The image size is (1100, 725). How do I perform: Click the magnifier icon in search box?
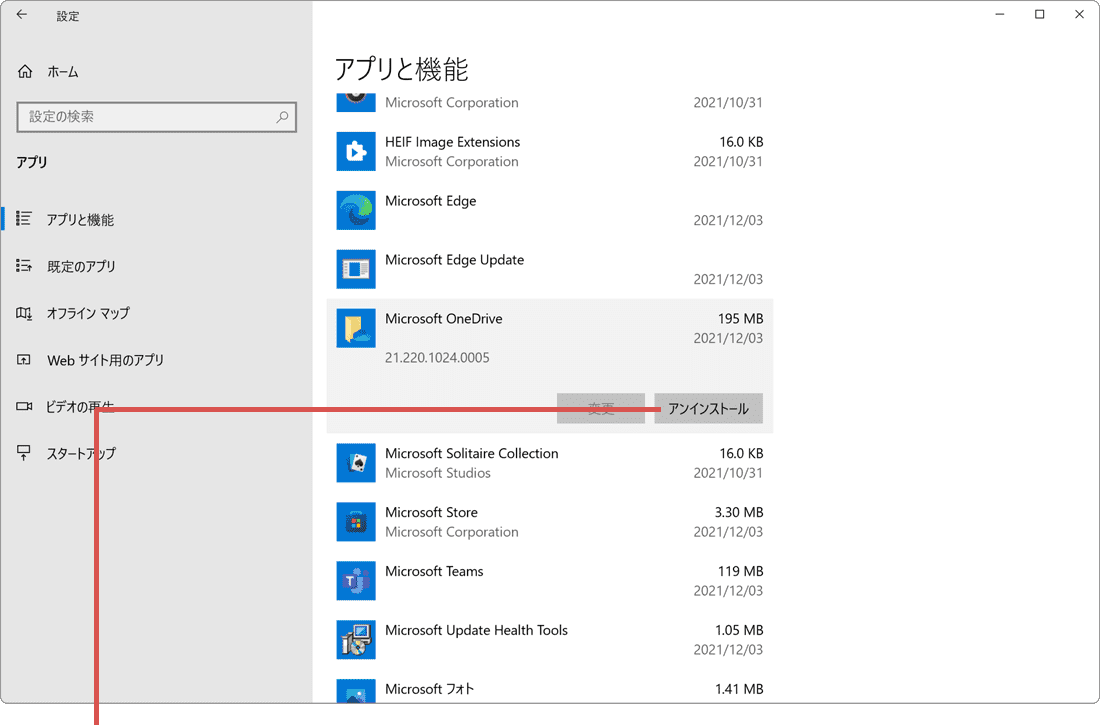point(282,117)
